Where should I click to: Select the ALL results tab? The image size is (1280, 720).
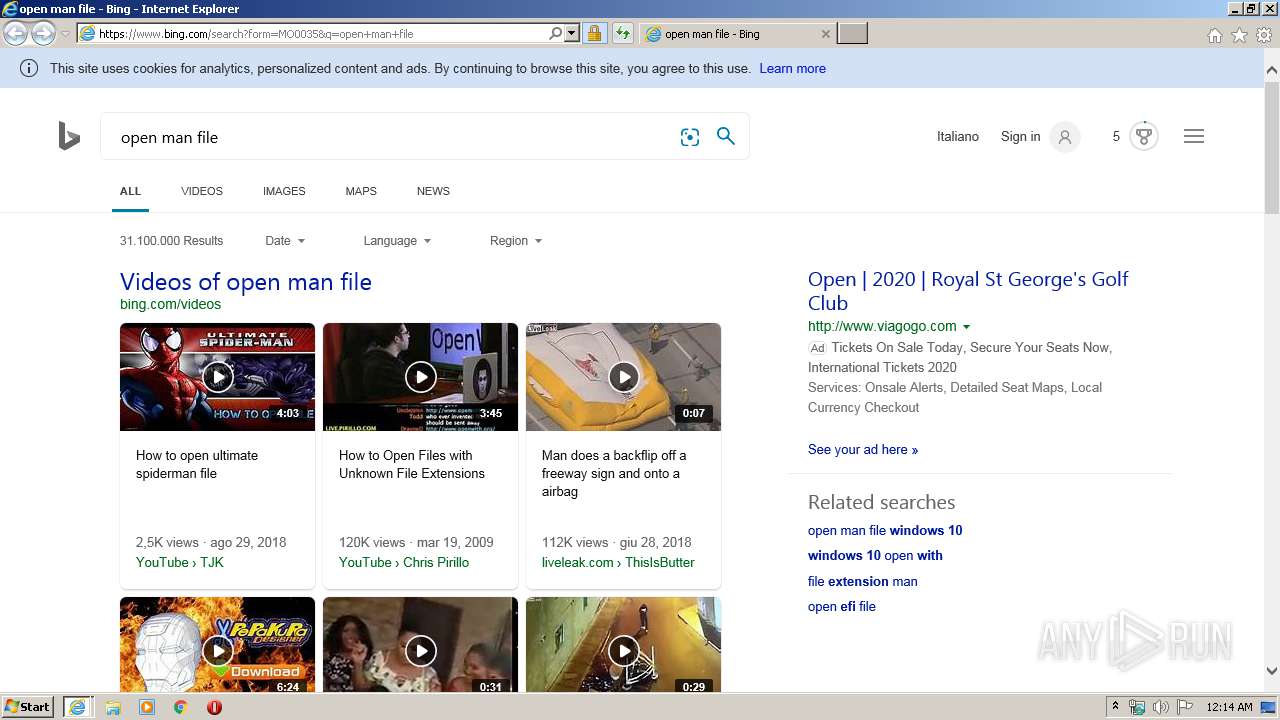(x=130, y=191)
